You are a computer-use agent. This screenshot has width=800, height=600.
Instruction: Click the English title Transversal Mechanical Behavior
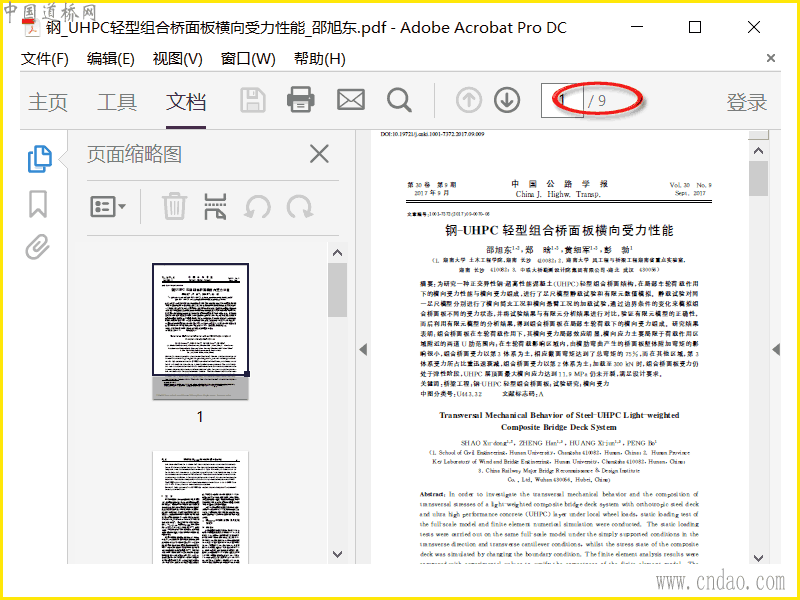(x=559, y=421)
